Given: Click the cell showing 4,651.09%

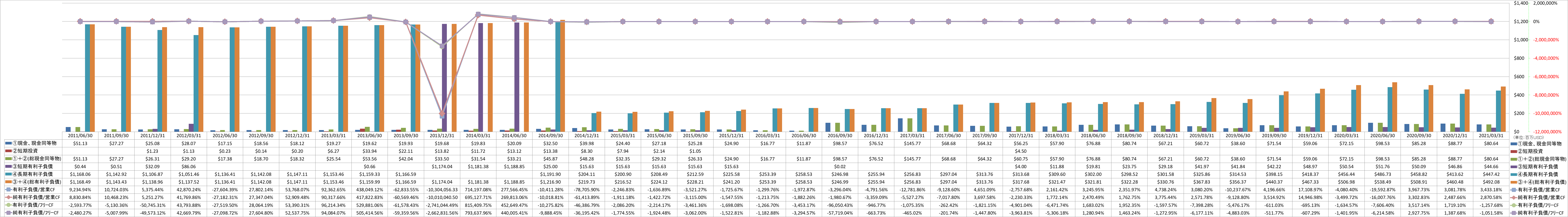Looking at the screenshot, I should 984,190.
